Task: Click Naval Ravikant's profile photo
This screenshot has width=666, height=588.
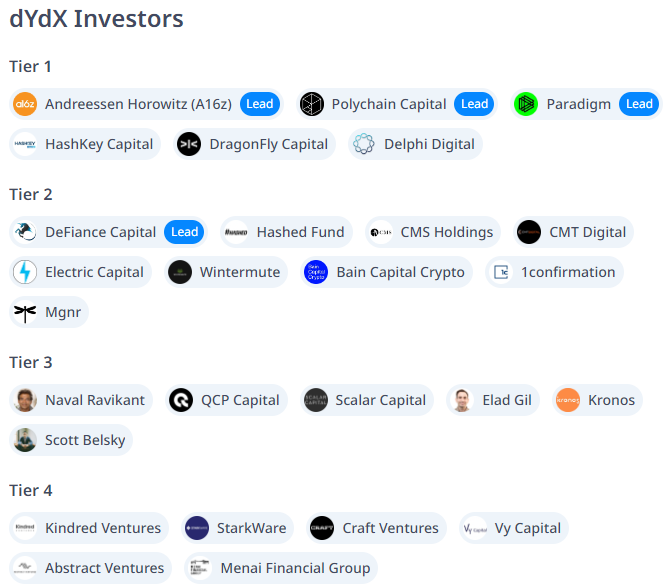Action: point(25,400)
